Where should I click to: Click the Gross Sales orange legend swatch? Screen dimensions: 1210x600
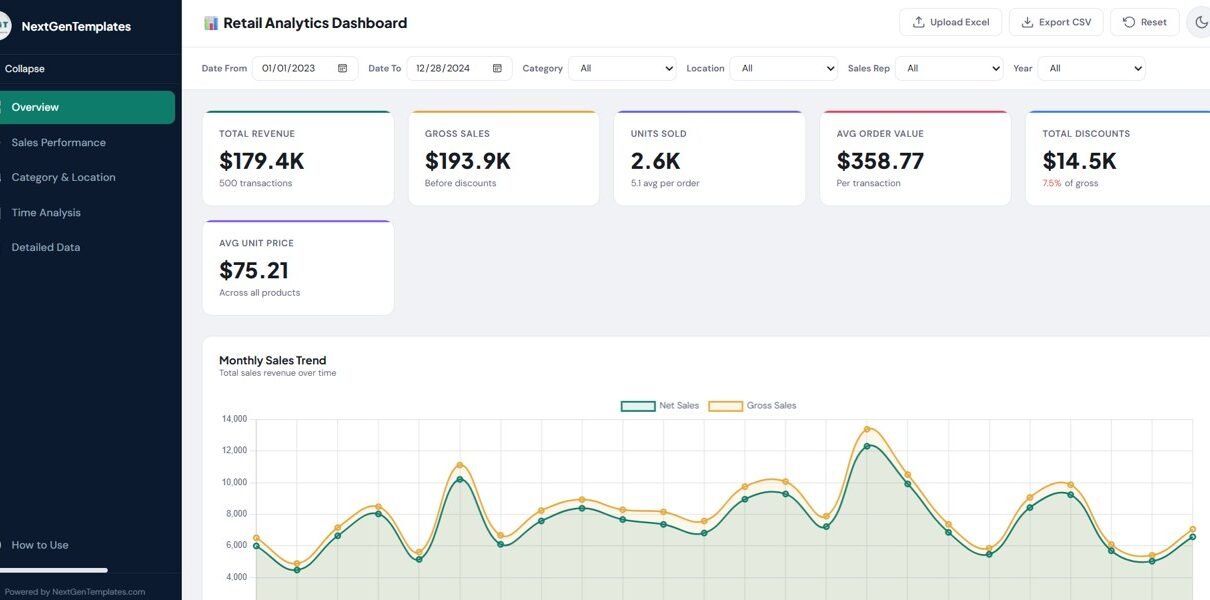tap(725, 406)
